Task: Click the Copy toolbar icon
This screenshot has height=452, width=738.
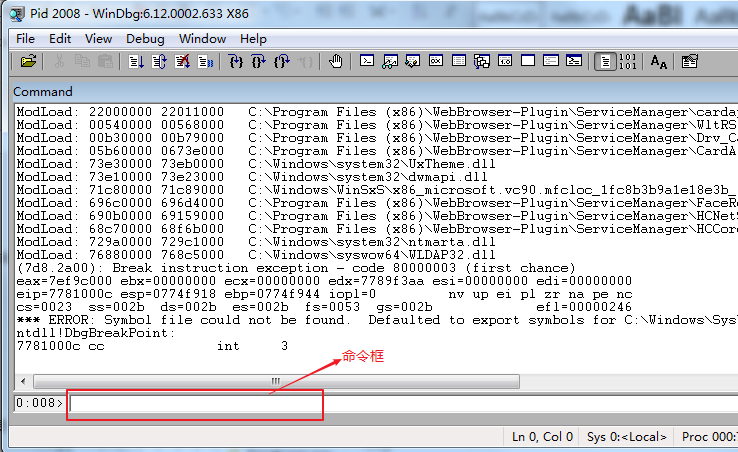Action: click(x=82, y=61)
